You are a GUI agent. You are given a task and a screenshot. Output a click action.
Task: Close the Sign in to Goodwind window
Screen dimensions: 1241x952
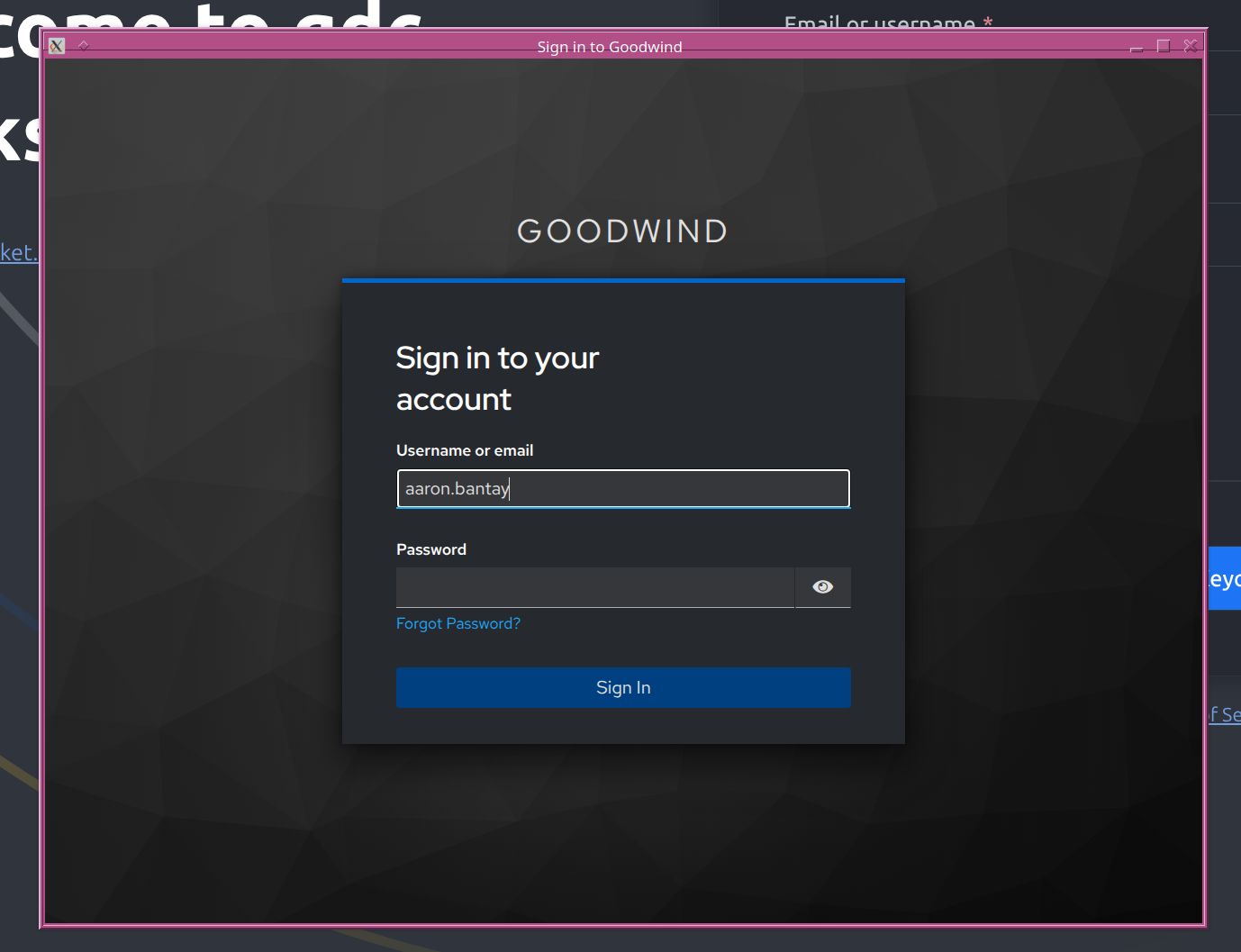[1191, 46]
